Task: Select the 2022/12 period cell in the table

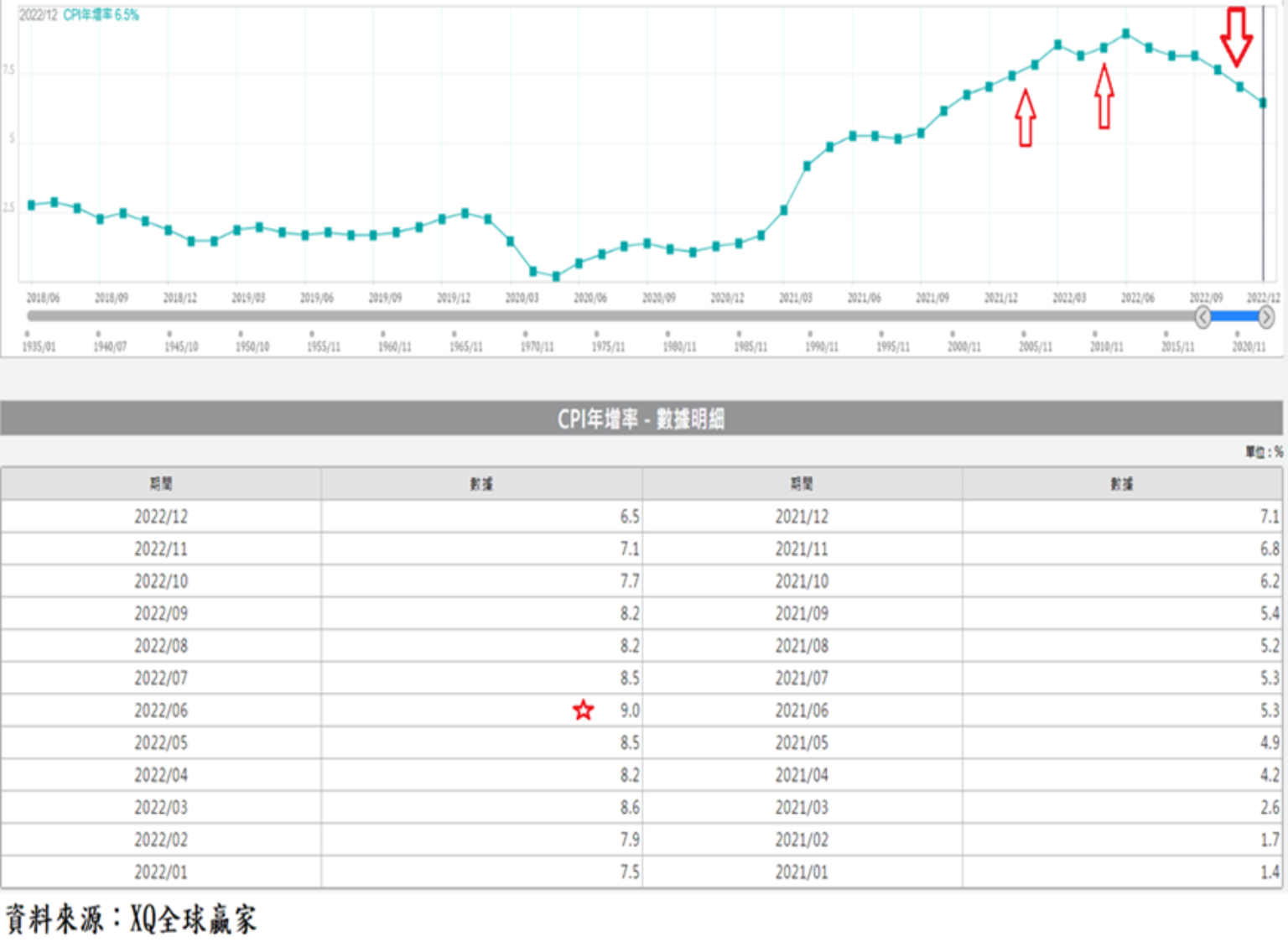Action: 161,517
